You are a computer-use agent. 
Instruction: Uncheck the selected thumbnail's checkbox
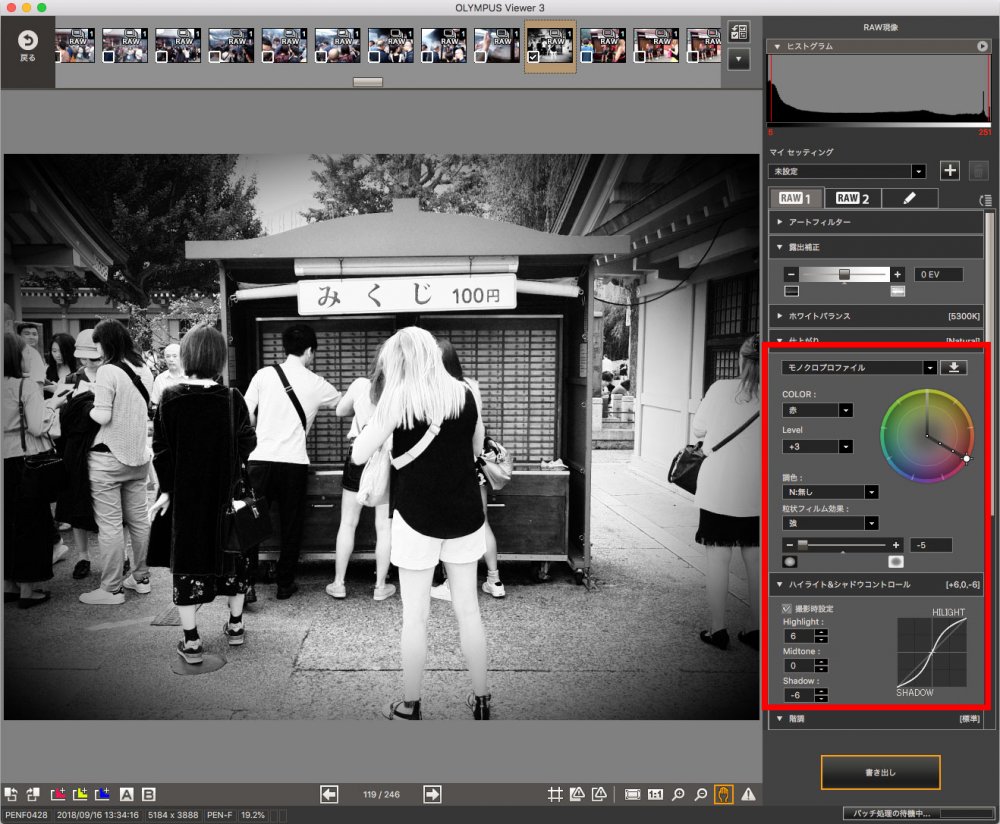click(534, 57)
